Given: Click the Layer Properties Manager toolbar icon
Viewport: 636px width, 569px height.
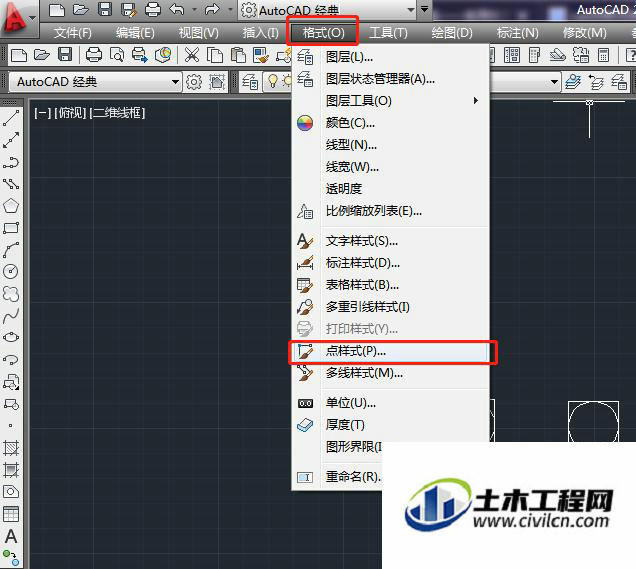Looking at the screenshot, I should click(250, 82).
